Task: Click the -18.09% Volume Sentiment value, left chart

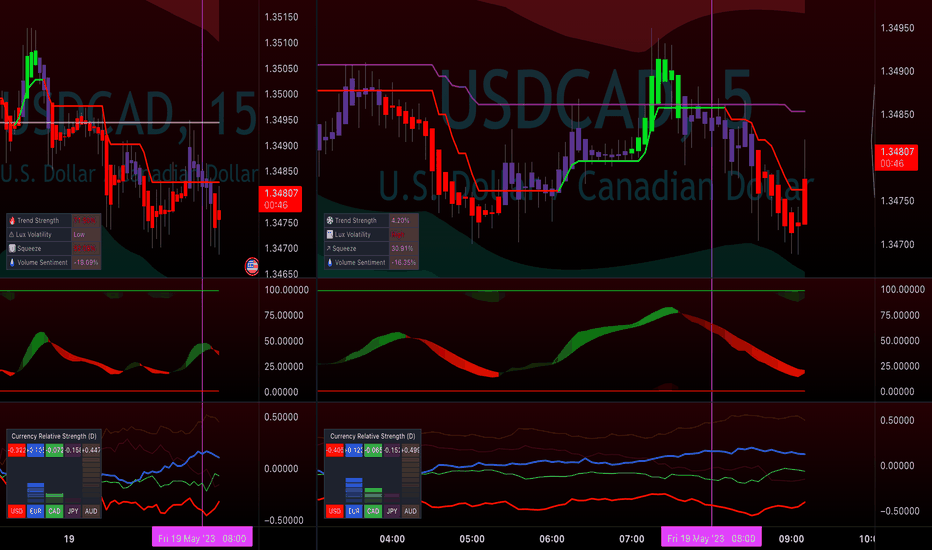Action: tap(86, 262)
